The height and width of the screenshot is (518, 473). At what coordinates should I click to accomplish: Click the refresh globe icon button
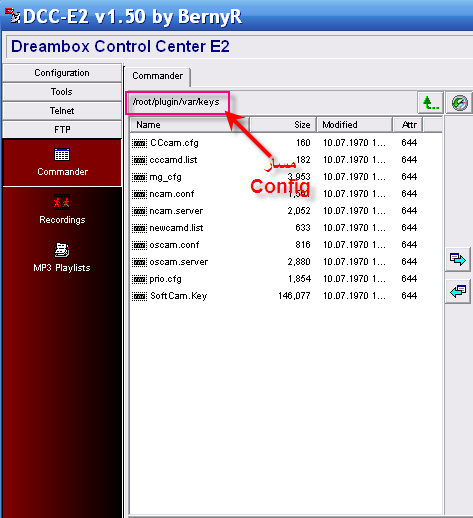click(460, 102)
